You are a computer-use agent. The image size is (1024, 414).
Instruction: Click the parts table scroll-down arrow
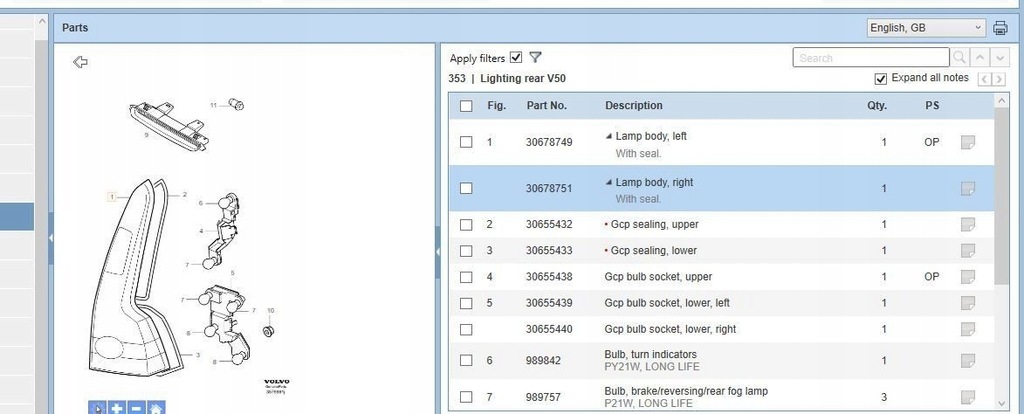pos(1002,404)
